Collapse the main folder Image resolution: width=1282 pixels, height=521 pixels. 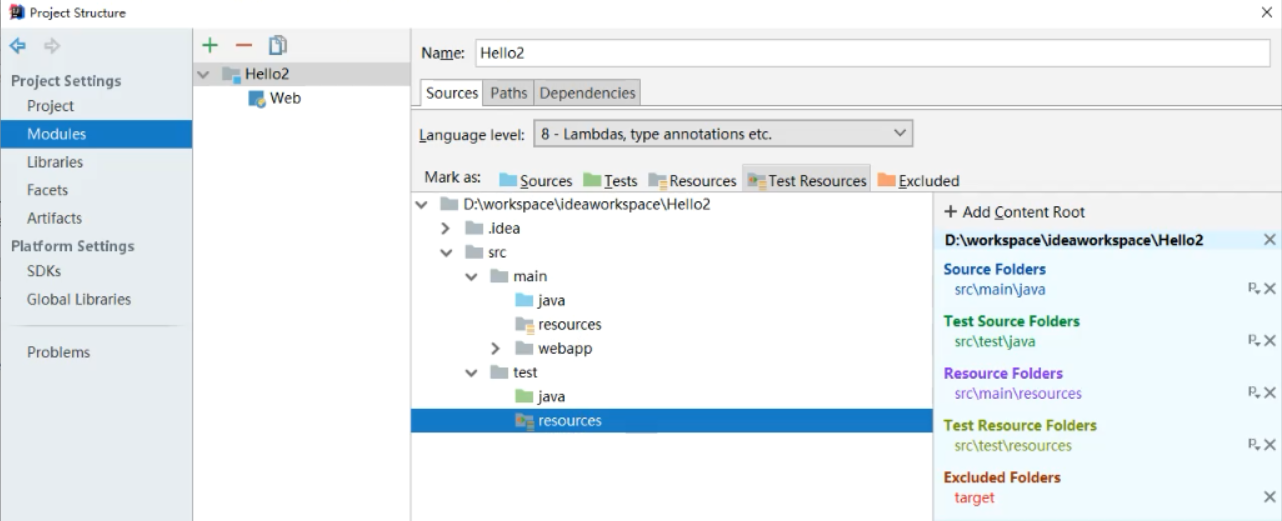471,276
